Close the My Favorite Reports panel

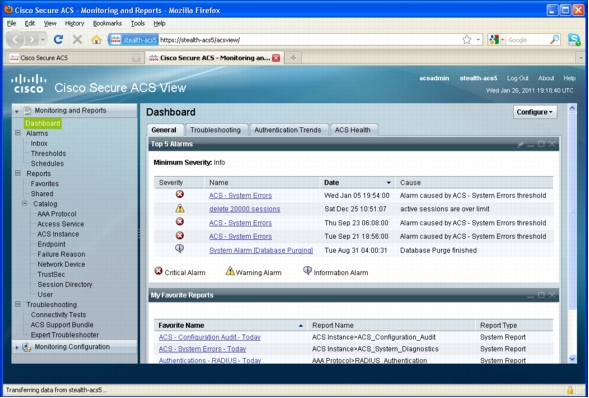click(552, 295)
